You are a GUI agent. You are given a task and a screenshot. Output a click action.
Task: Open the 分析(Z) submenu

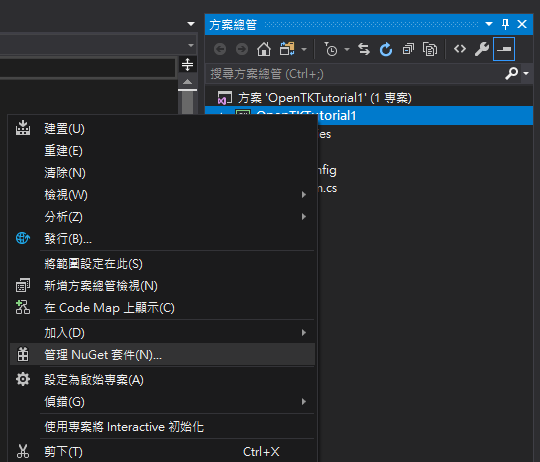click(162, 217)
